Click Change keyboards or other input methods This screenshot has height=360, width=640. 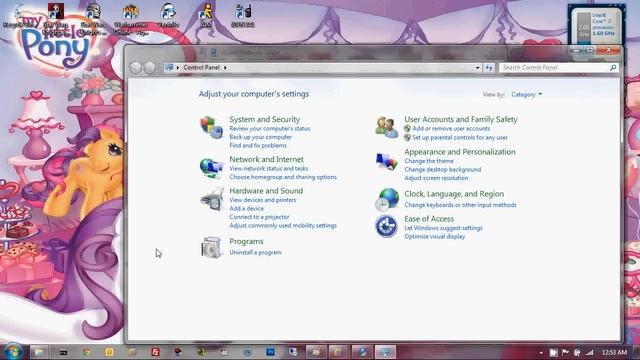[x=460, y=205]
